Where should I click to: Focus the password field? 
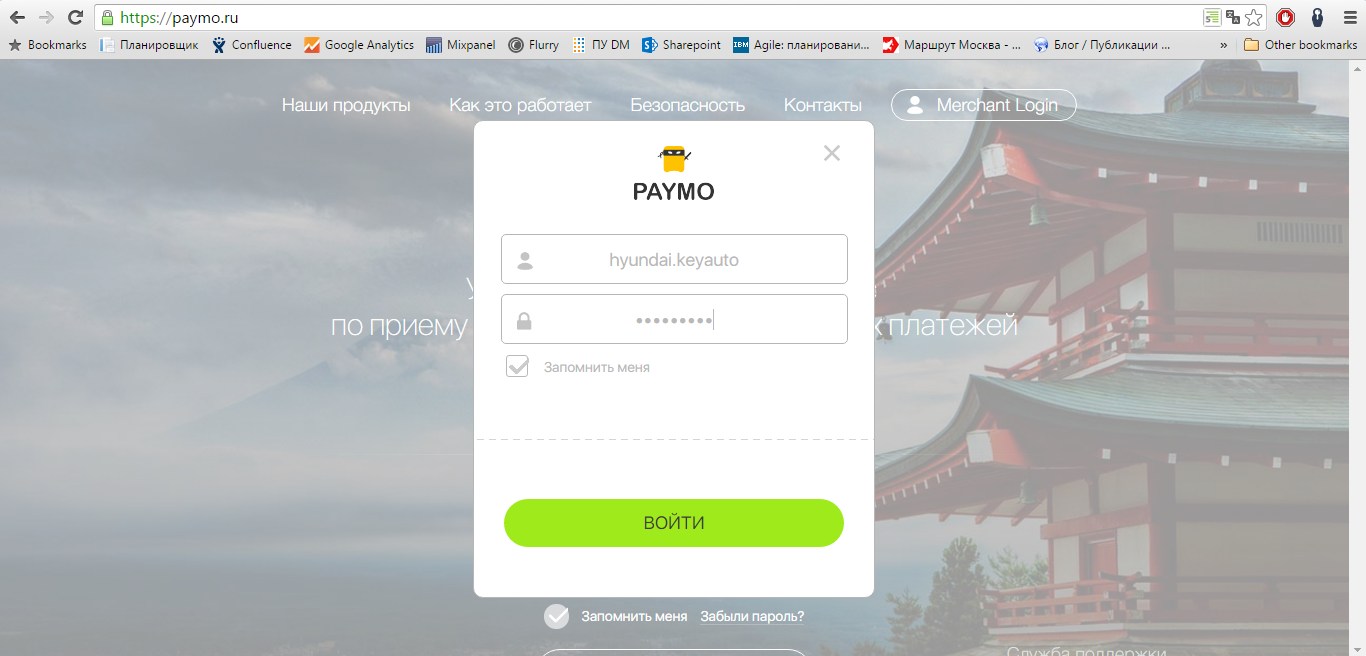[x=674, y=319]
